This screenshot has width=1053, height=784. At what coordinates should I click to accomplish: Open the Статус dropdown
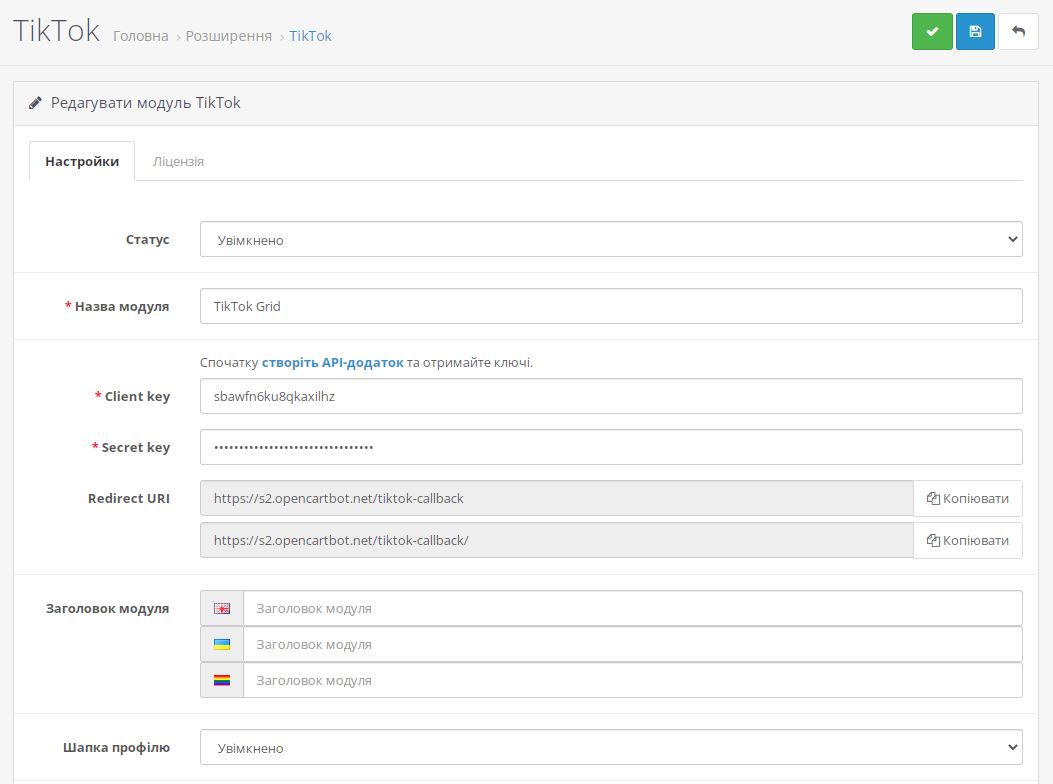(x=611, y=239)
